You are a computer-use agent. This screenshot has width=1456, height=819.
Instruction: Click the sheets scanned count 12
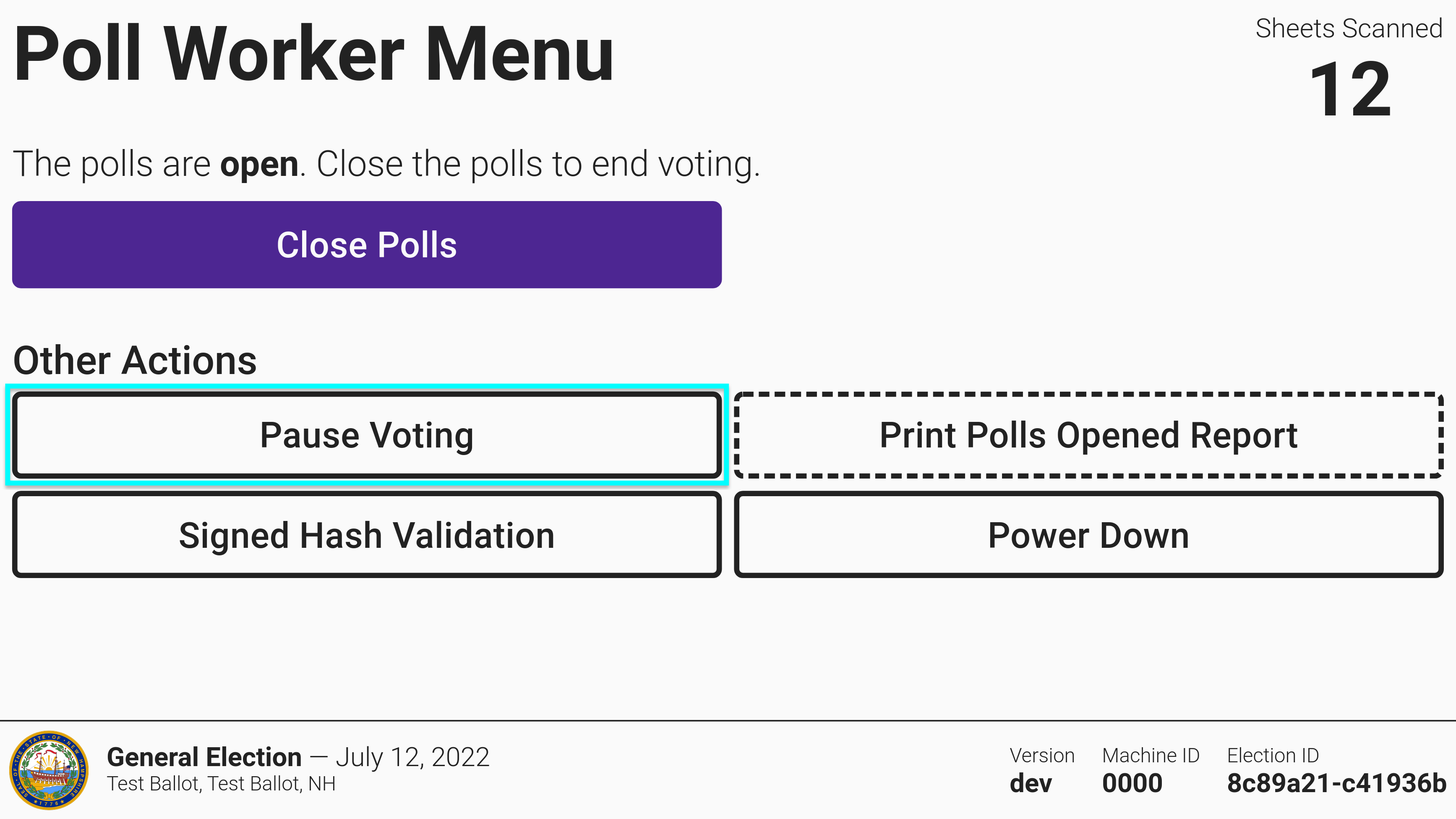click(x=1350, y=89)
